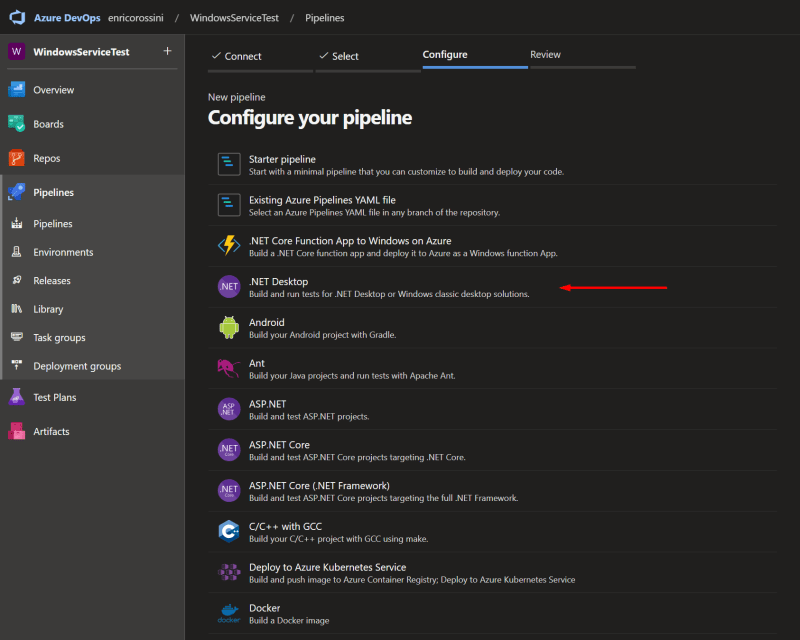
Task: Click the .NET Core Function App lightning icon
Action: click(x=229, y=245)
